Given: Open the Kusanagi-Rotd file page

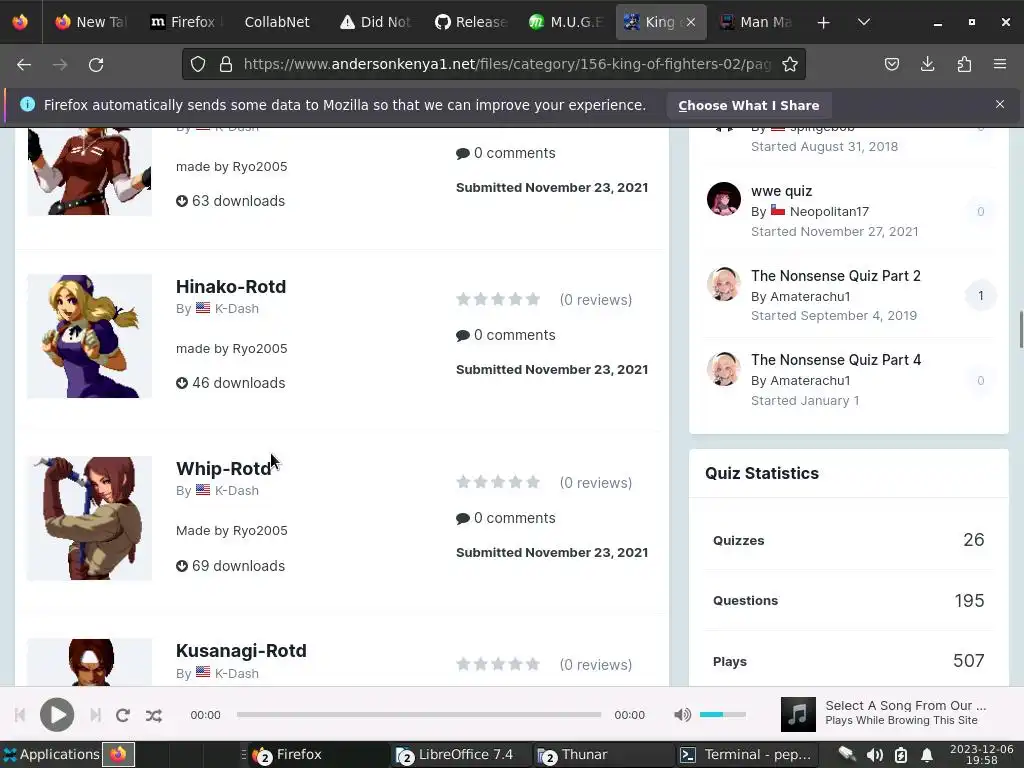Looking at the screenshot, I should coord(241,651).
